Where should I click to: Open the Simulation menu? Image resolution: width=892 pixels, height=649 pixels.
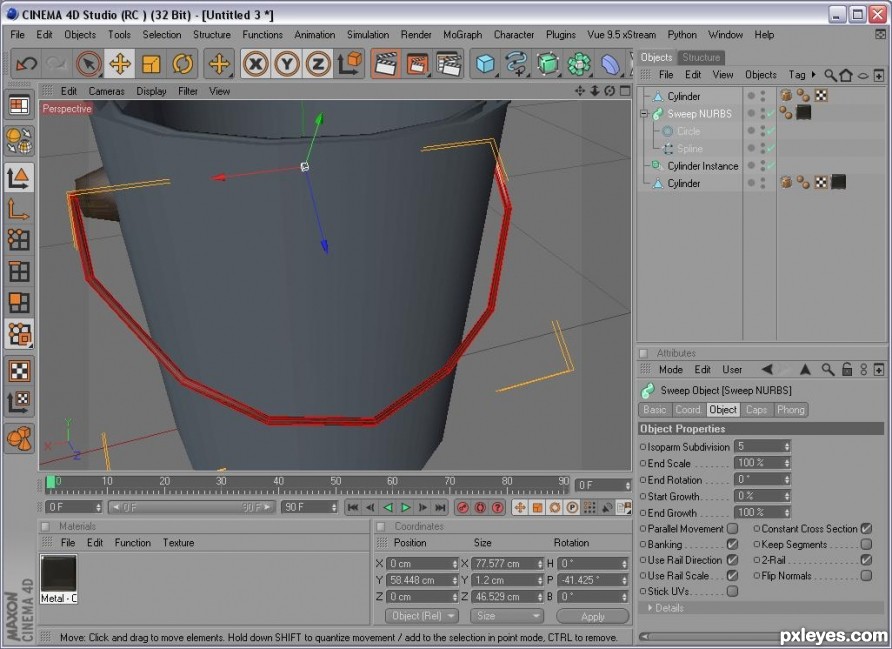tap(368, 35)
